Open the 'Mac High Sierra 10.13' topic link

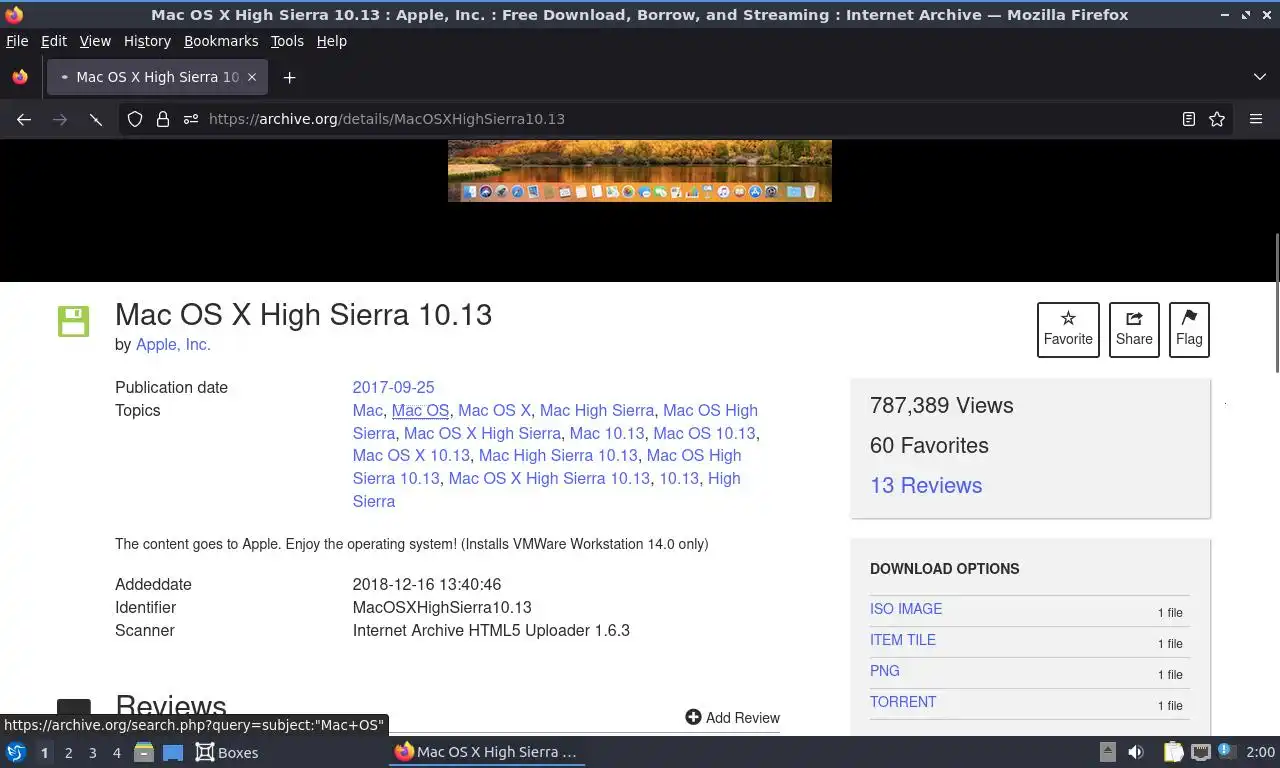558,455
